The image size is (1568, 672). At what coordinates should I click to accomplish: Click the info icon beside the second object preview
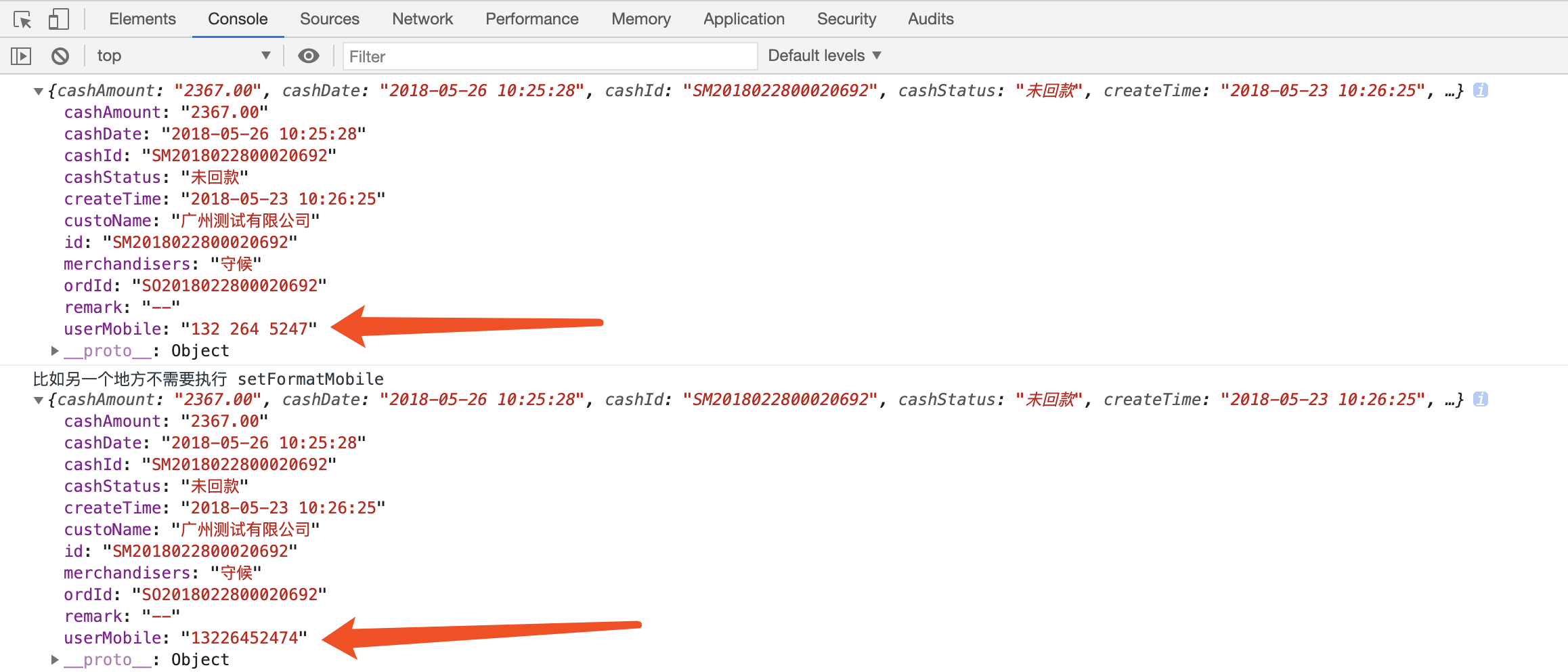click(x=1481, y=399)
